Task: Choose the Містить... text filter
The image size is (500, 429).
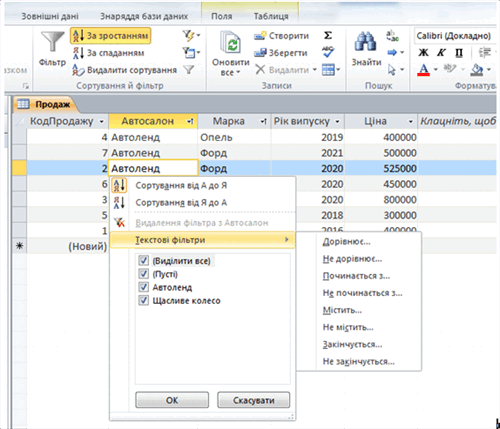Action: click(342, 310)
